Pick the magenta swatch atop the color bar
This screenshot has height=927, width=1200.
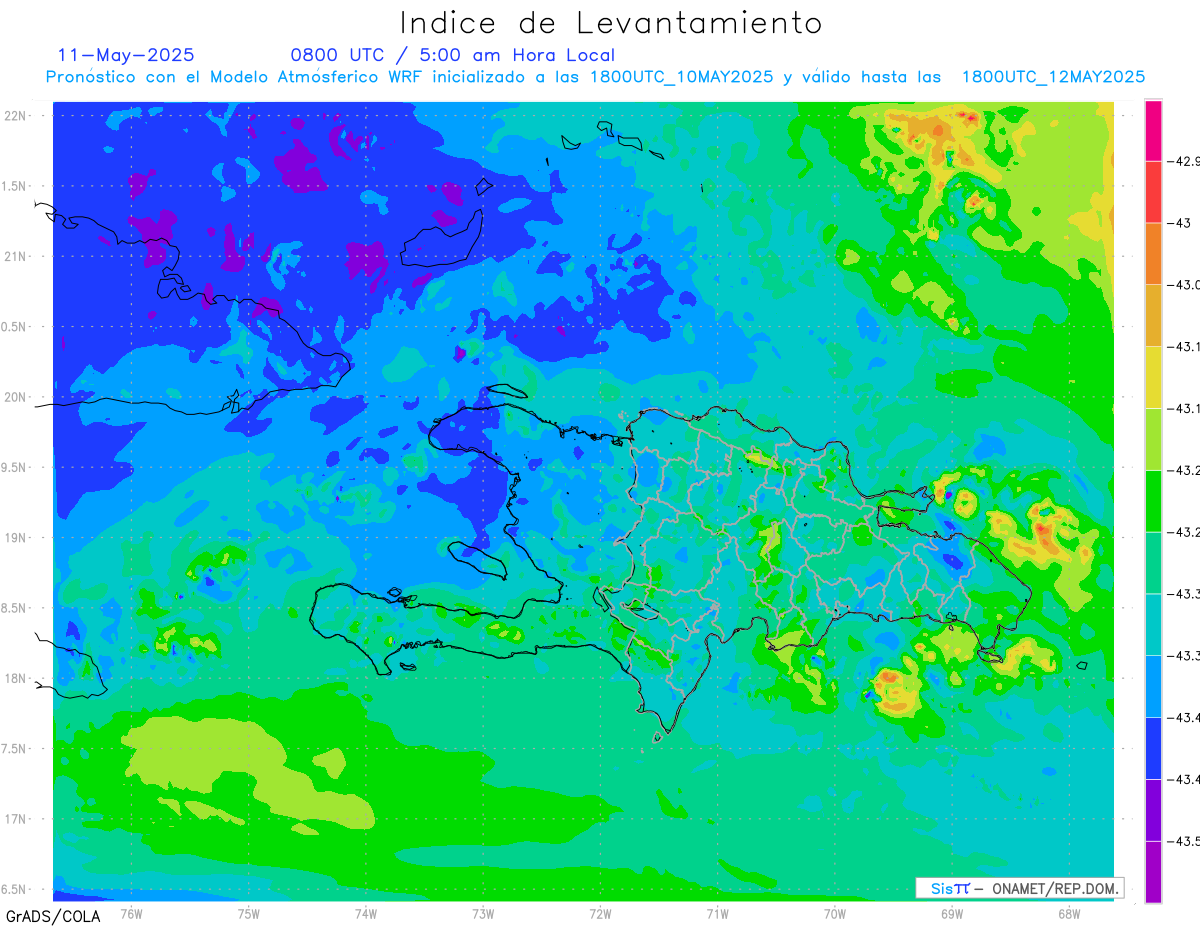[1153, 130]
